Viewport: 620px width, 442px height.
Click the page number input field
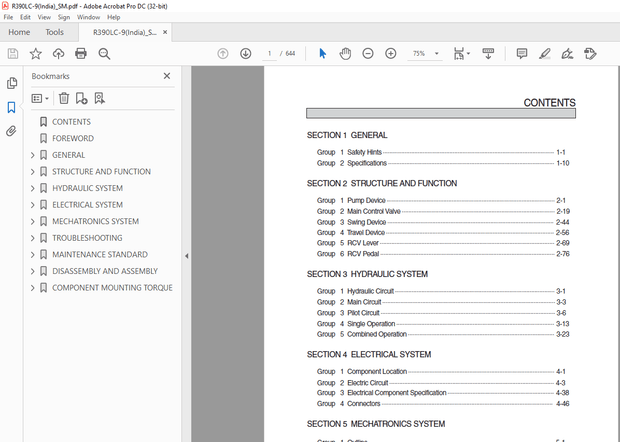click(270, 53)
